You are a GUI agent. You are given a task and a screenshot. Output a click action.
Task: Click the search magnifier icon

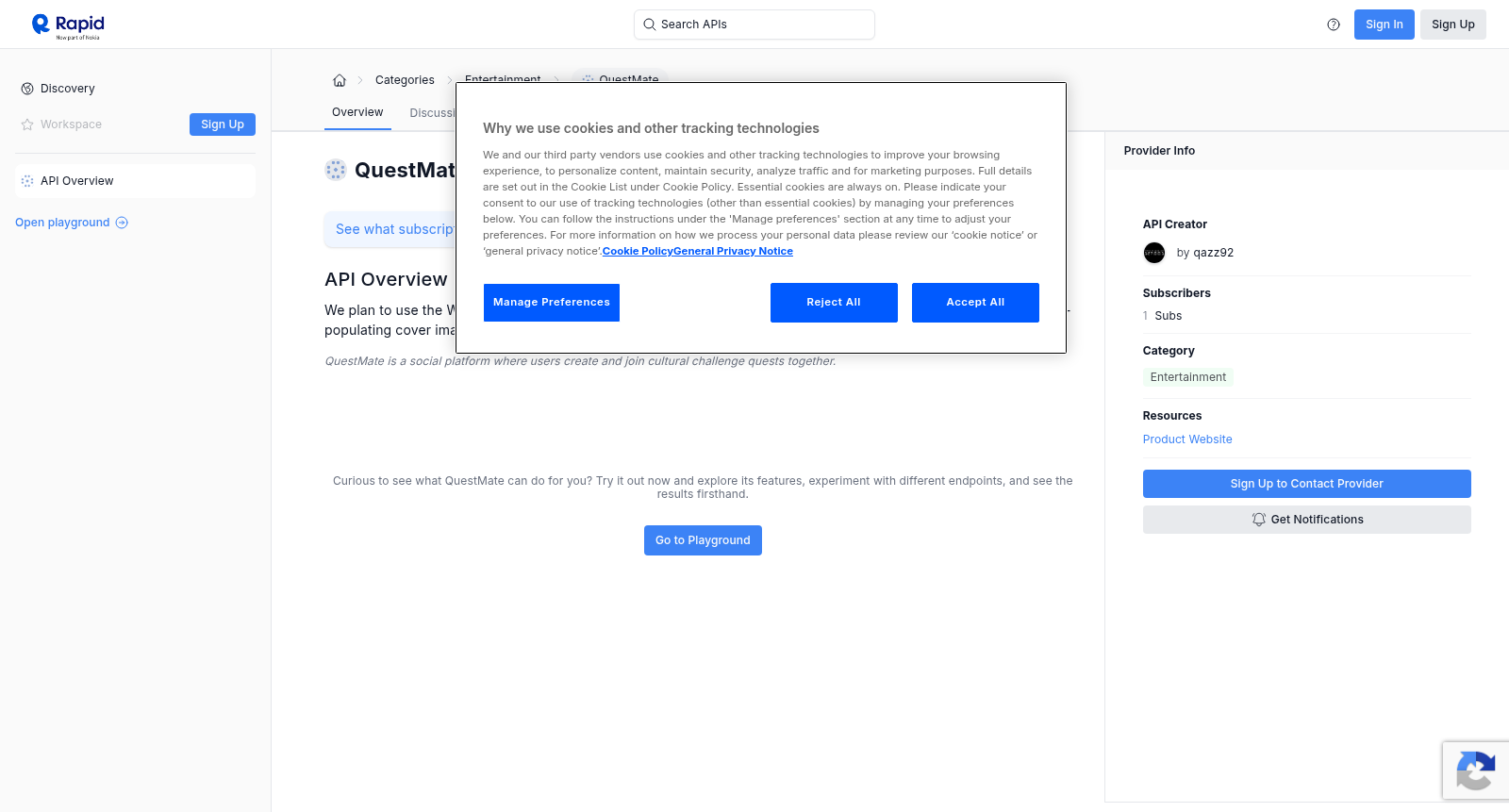click(650, 25)
